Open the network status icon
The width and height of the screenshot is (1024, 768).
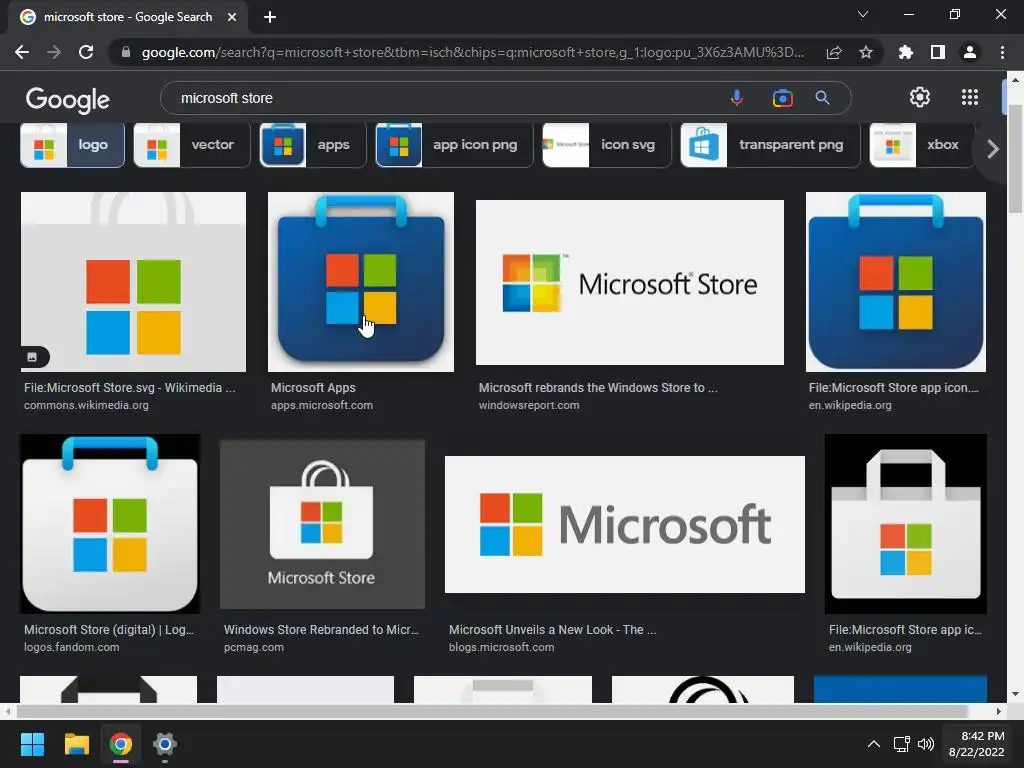902,744
